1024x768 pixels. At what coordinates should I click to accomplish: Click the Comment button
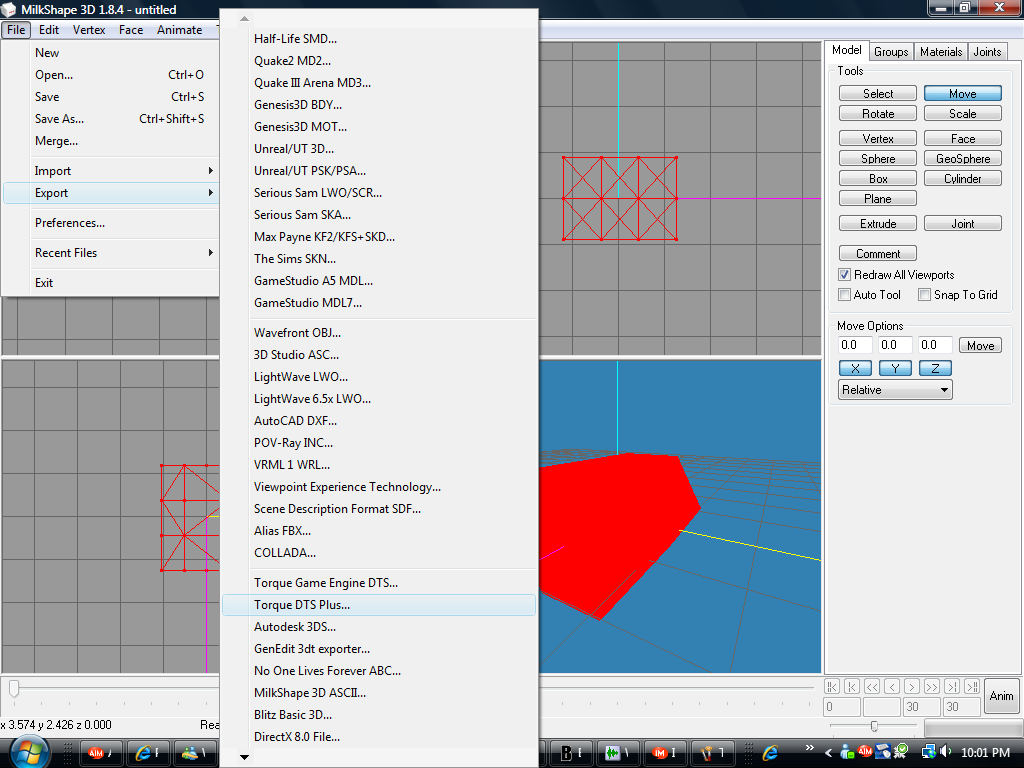[x=878, y=253]
